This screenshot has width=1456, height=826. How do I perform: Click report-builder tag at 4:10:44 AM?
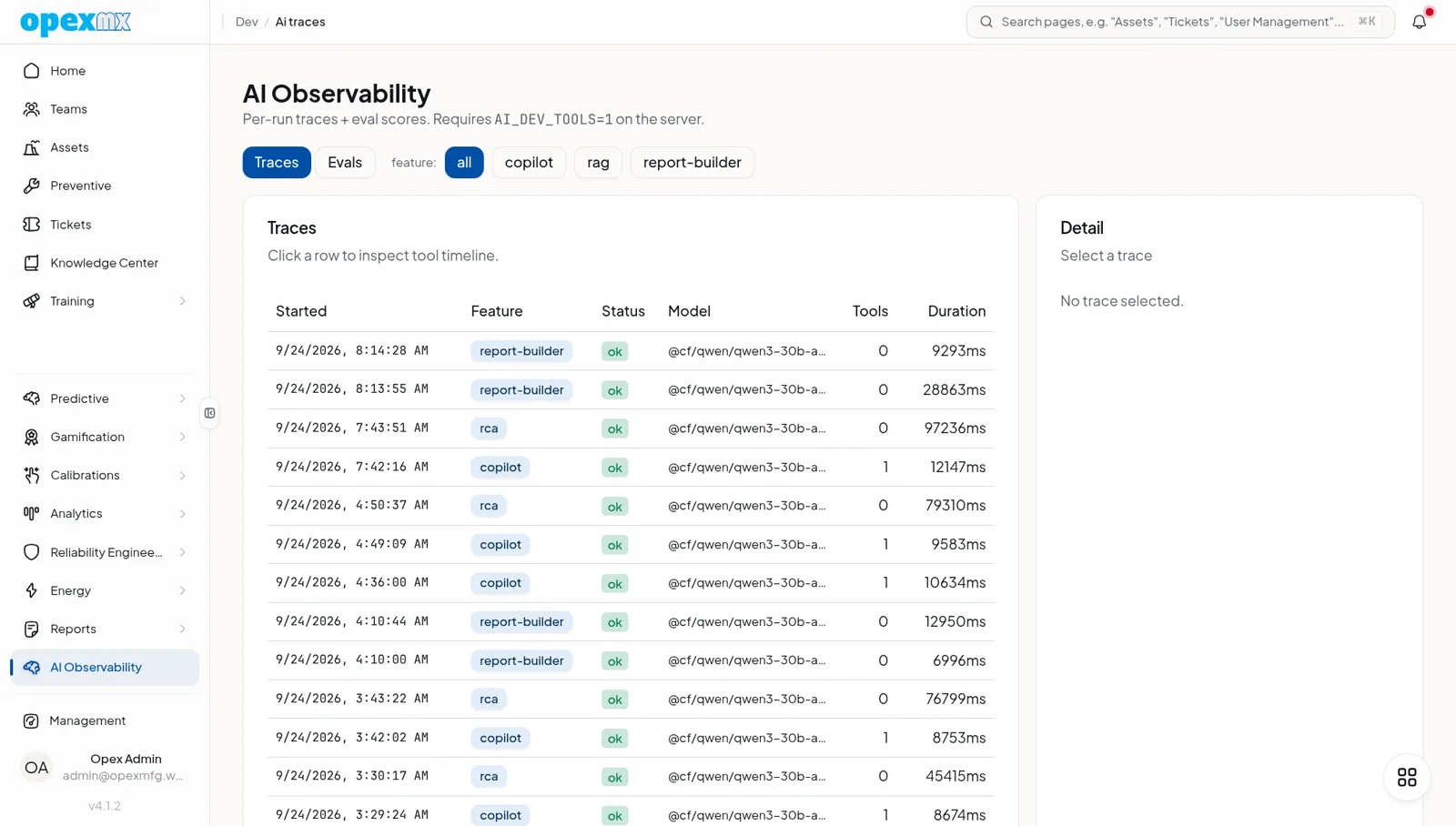pos(521,622)
